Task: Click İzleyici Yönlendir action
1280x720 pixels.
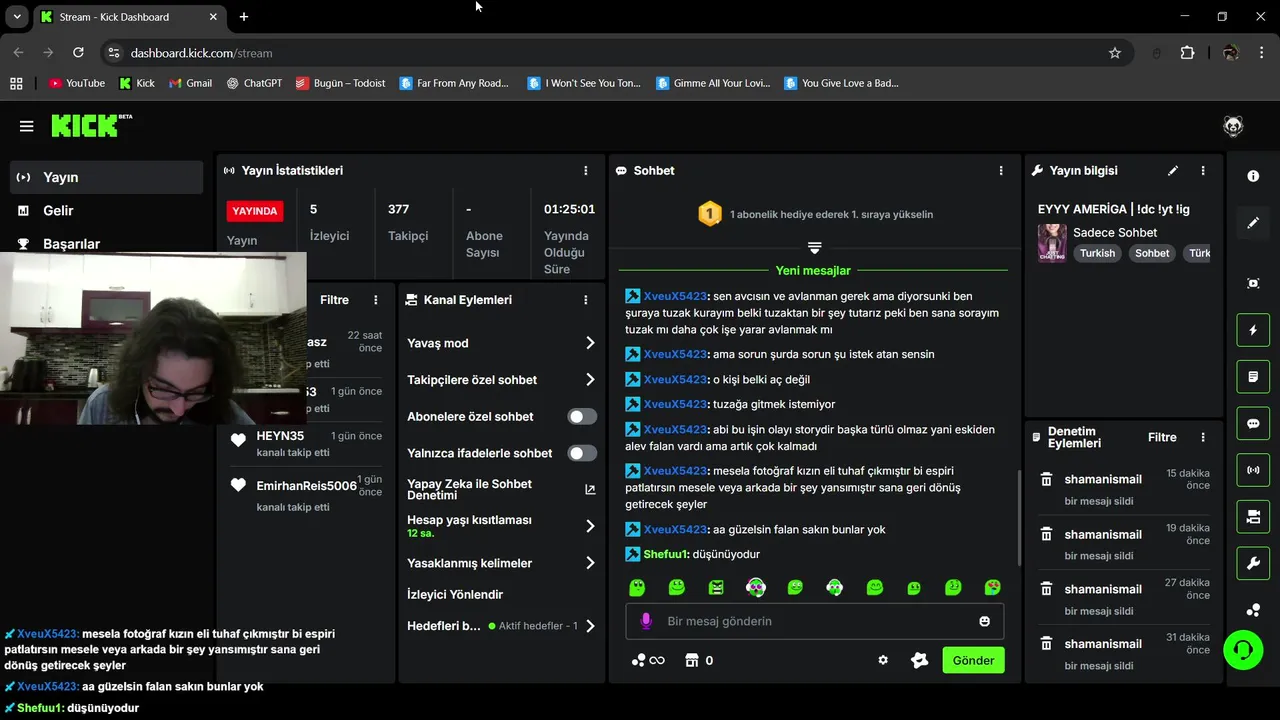Action: tap(455, 594)
